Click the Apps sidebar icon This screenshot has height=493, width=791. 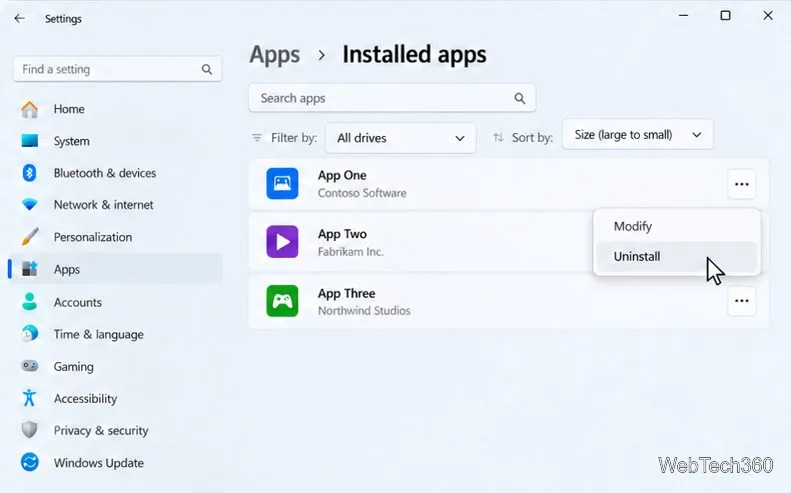pyautogui.click(x=30, y=269)
